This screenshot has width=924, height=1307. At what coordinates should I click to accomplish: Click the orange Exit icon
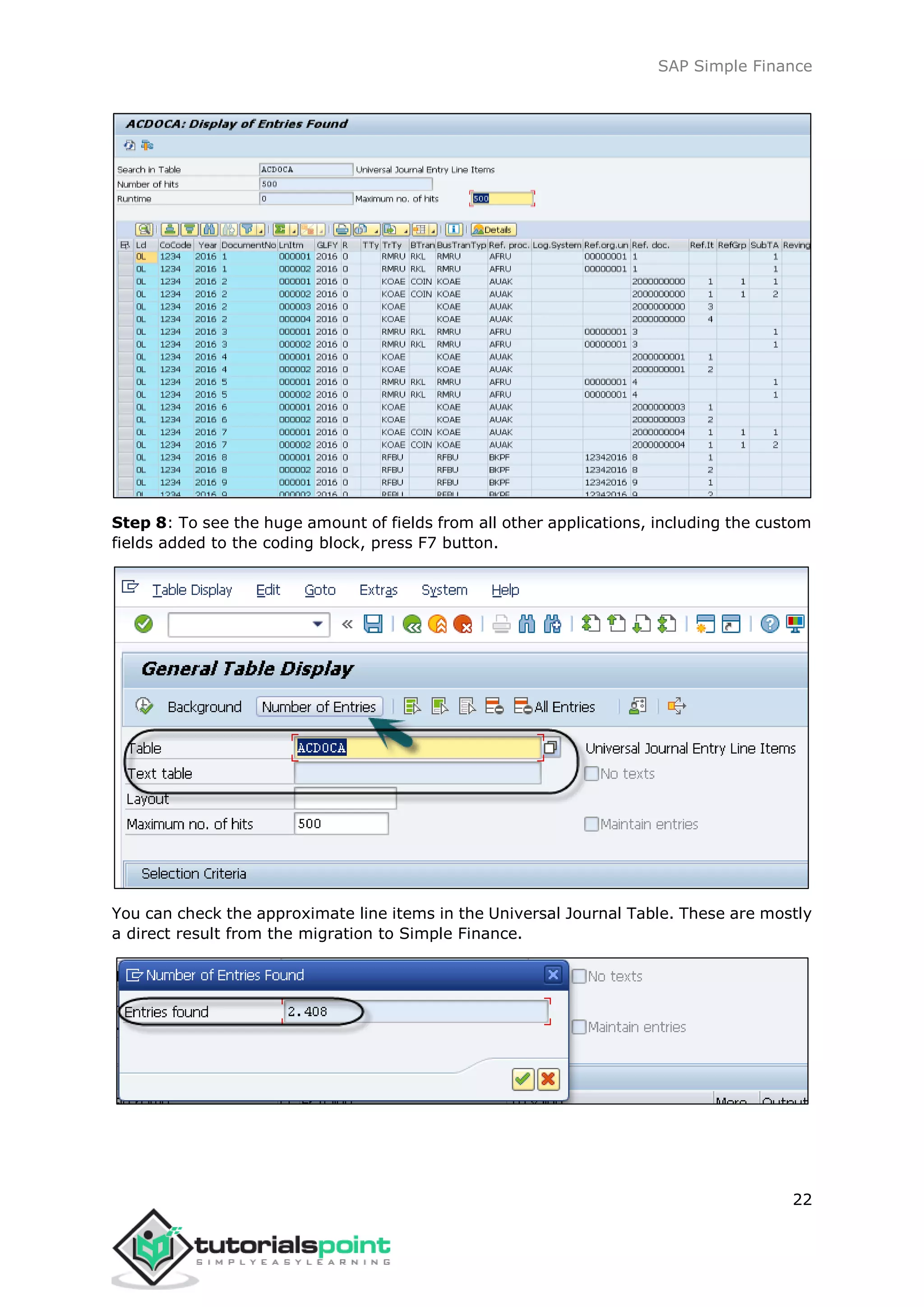(438, 625)
